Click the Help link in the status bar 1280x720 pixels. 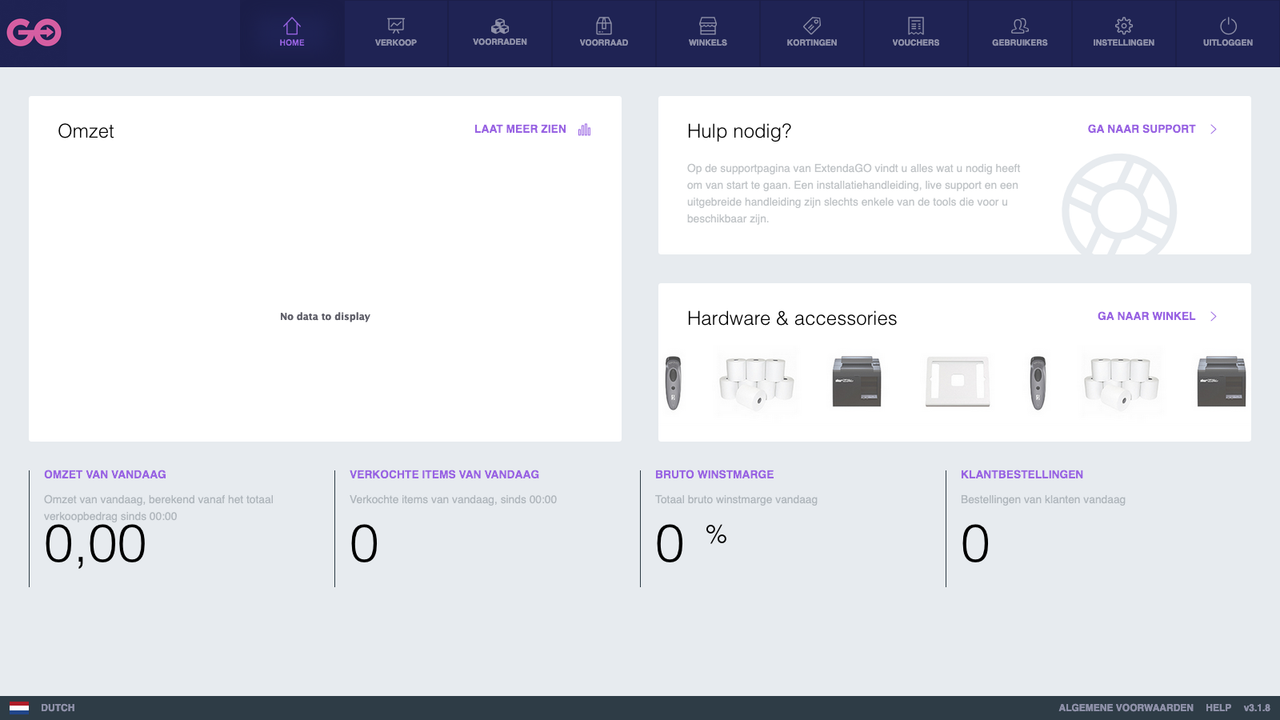coord(1218,707)
